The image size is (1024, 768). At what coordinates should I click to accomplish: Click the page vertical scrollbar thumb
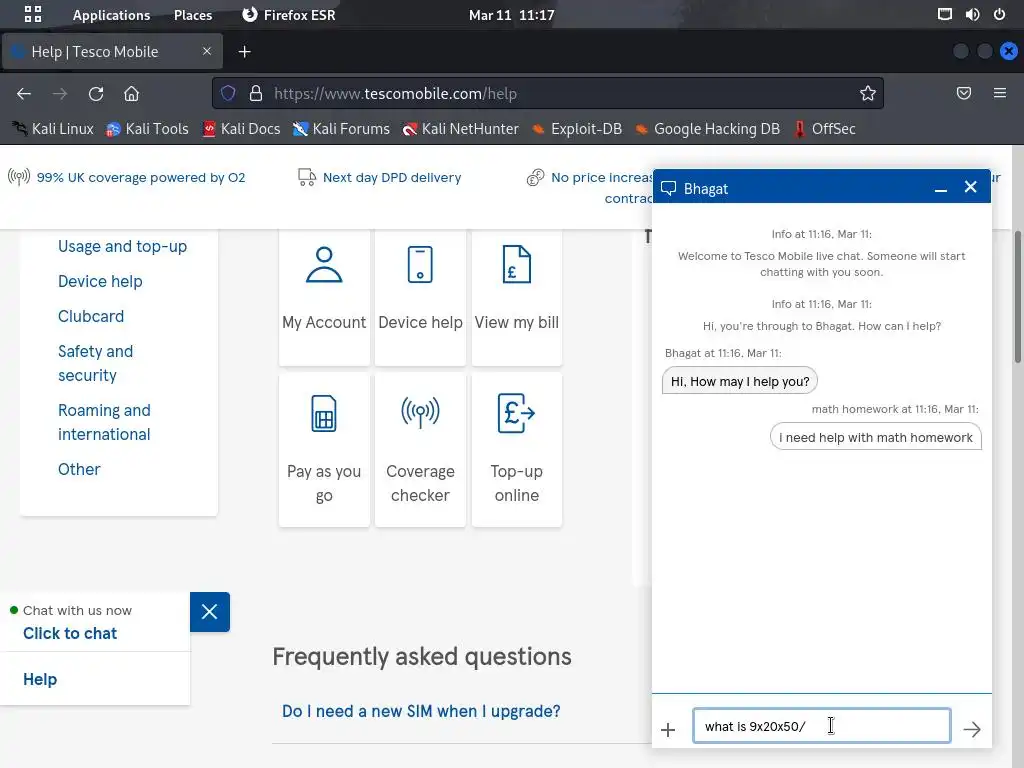[1017, 296]
